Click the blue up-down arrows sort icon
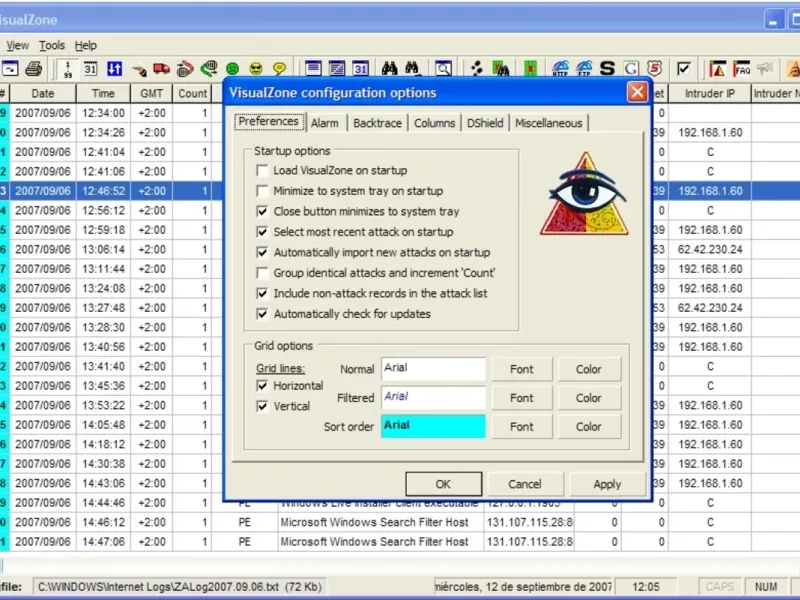The image size is (800, 600). click(x=114, y=68)
